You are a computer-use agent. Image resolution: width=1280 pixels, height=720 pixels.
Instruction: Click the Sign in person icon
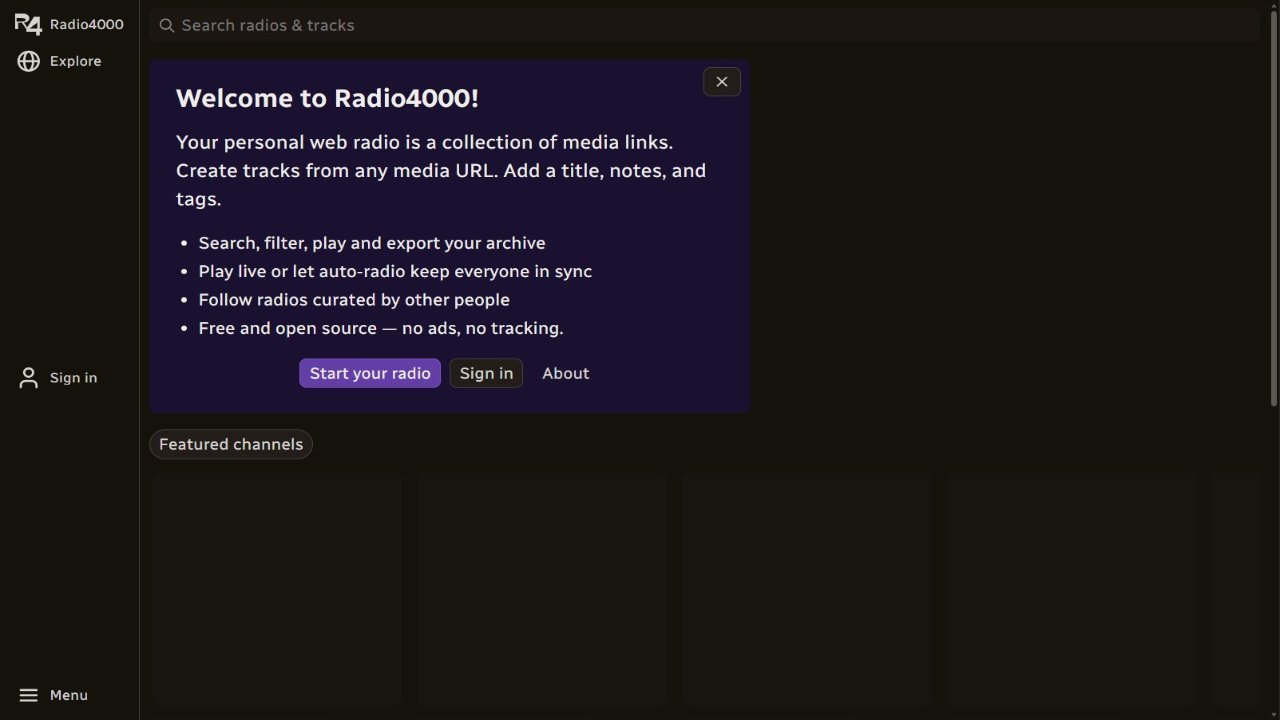(29, 378)
